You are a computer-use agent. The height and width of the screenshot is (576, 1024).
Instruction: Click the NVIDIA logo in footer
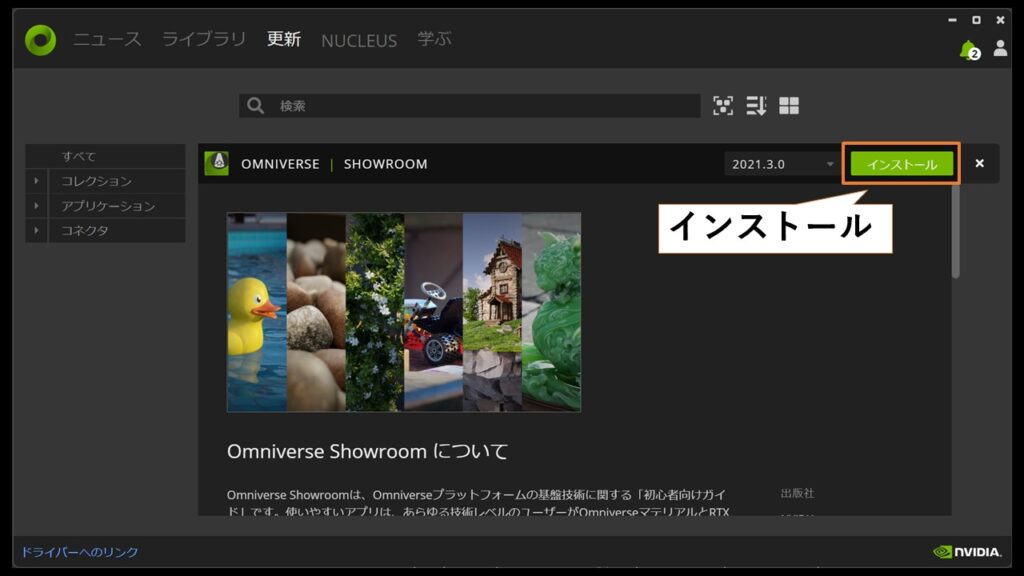(967, 552)
